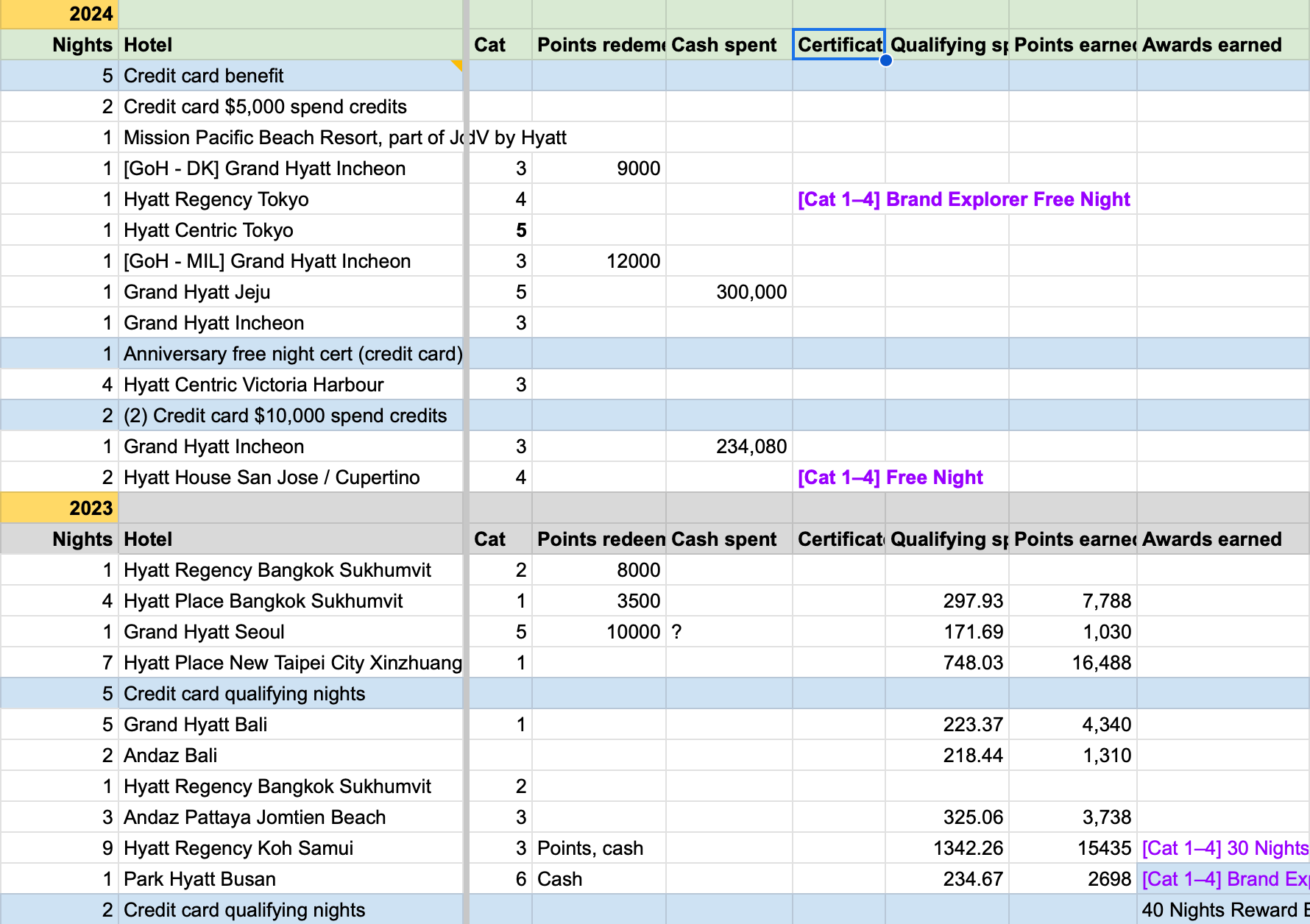Click the 8000 points redeemed cell
1310x924 pixels.
[599, 570]
